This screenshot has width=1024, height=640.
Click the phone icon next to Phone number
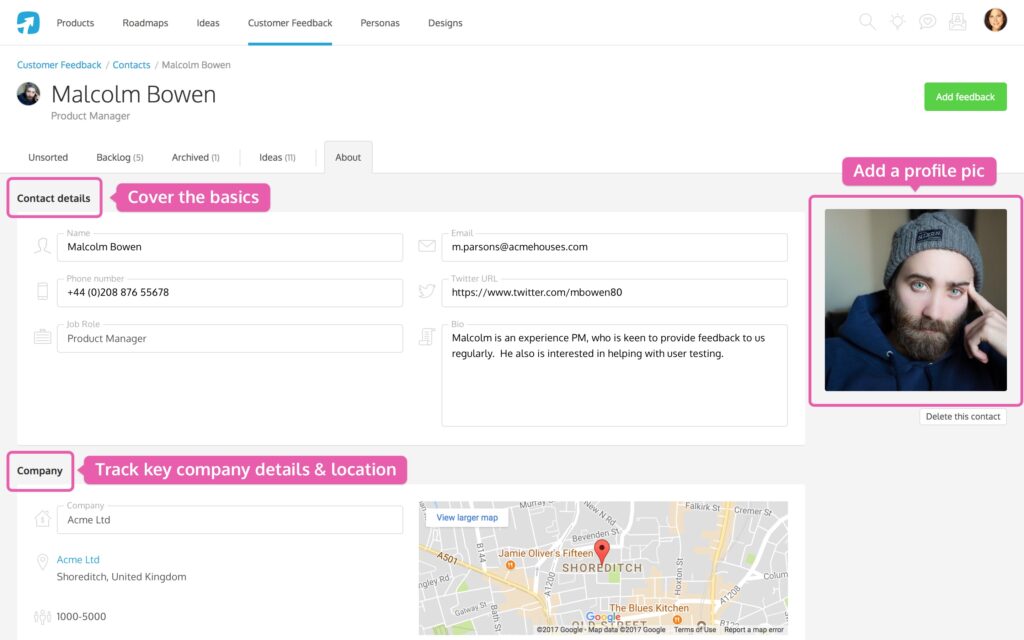pyautogui.click(x=41, y=291)
